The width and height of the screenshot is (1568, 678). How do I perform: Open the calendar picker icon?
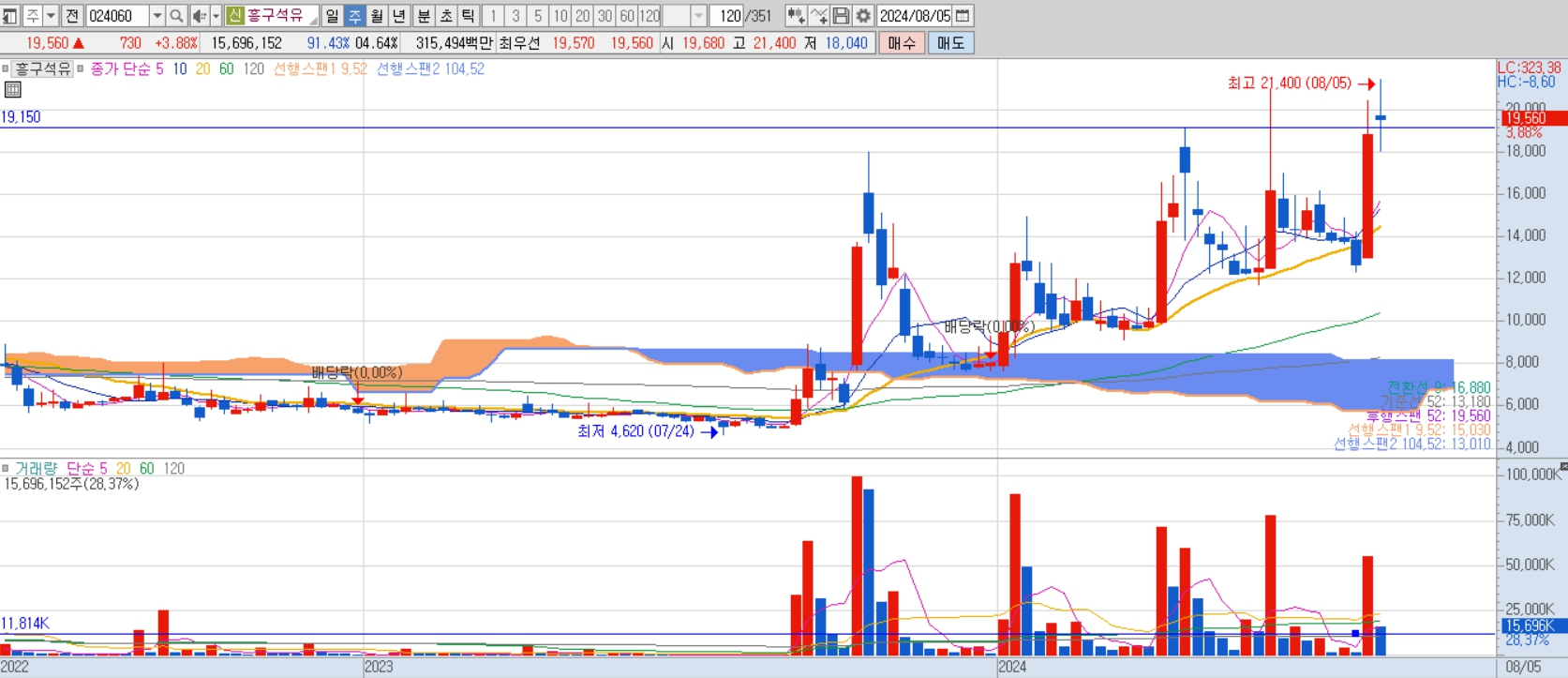[963, 16]
